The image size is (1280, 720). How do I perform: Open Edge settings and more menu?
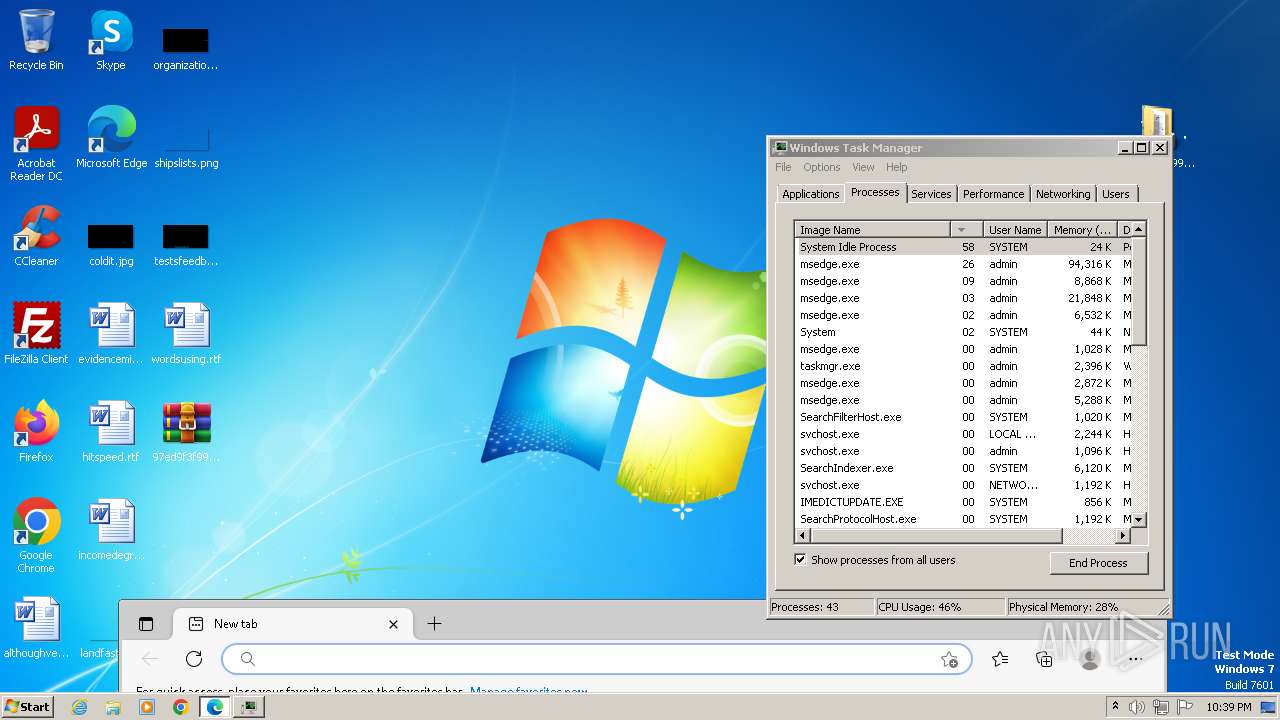click(x=1135, y=659)
